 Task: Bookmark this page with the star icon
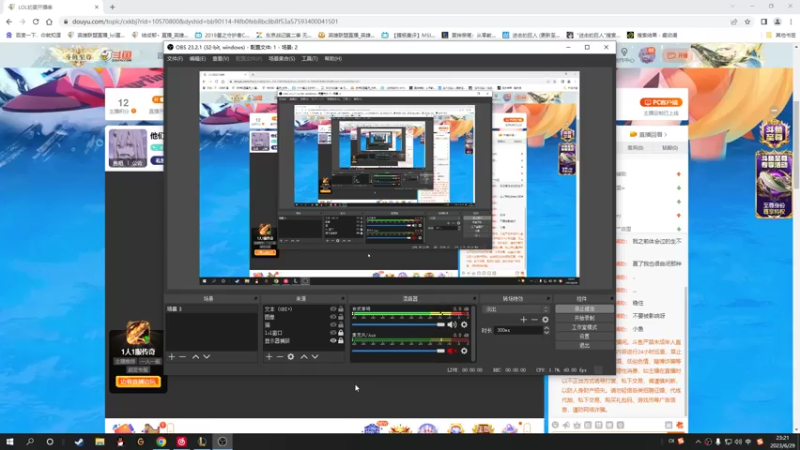(747, 21)
